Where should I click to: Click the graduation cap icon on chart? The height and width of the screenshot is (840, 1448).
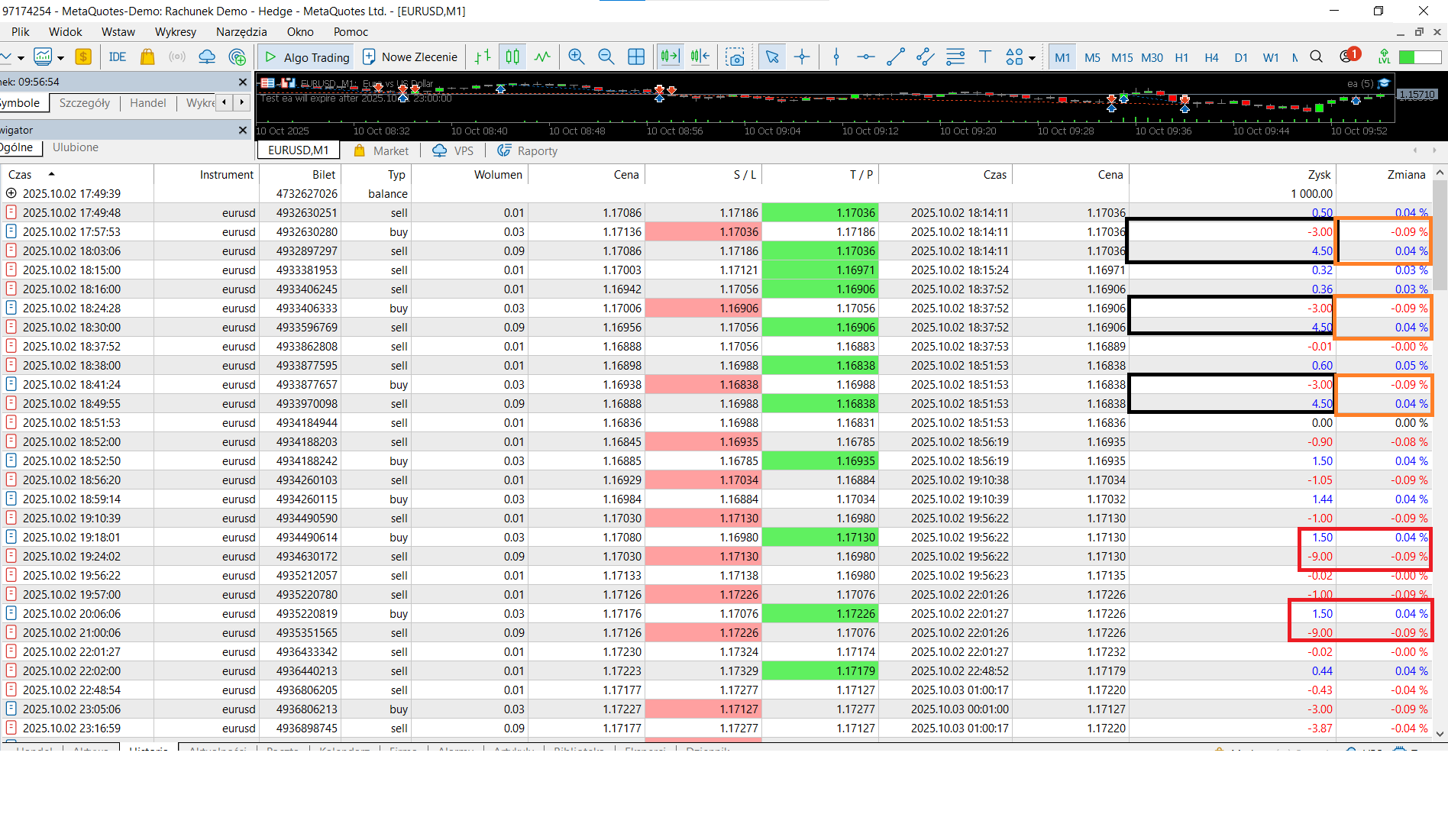(x=1383, y=83)
